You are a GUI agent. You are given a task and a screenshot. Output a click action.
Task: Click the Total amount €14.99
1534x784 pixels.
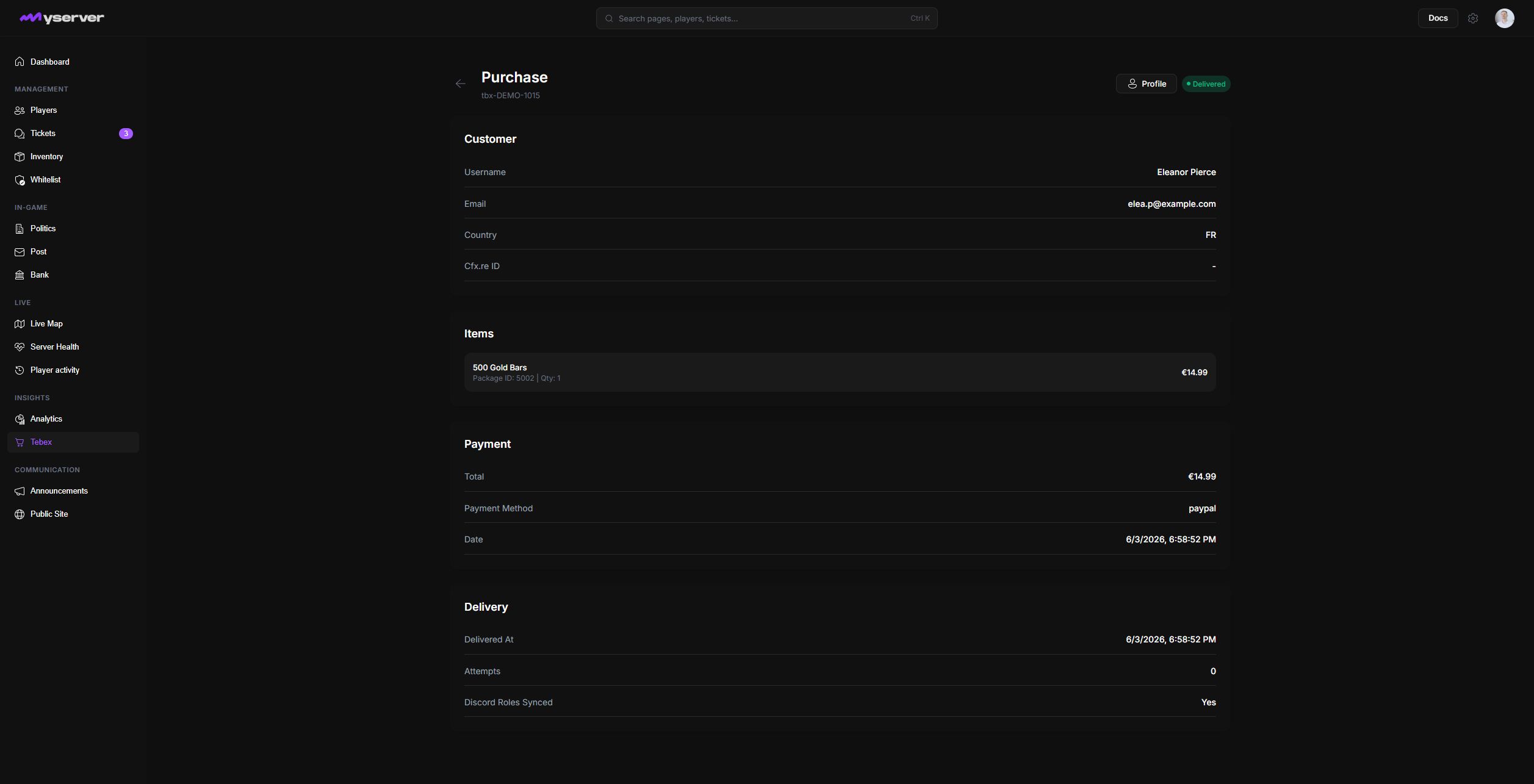point(1201,477)
